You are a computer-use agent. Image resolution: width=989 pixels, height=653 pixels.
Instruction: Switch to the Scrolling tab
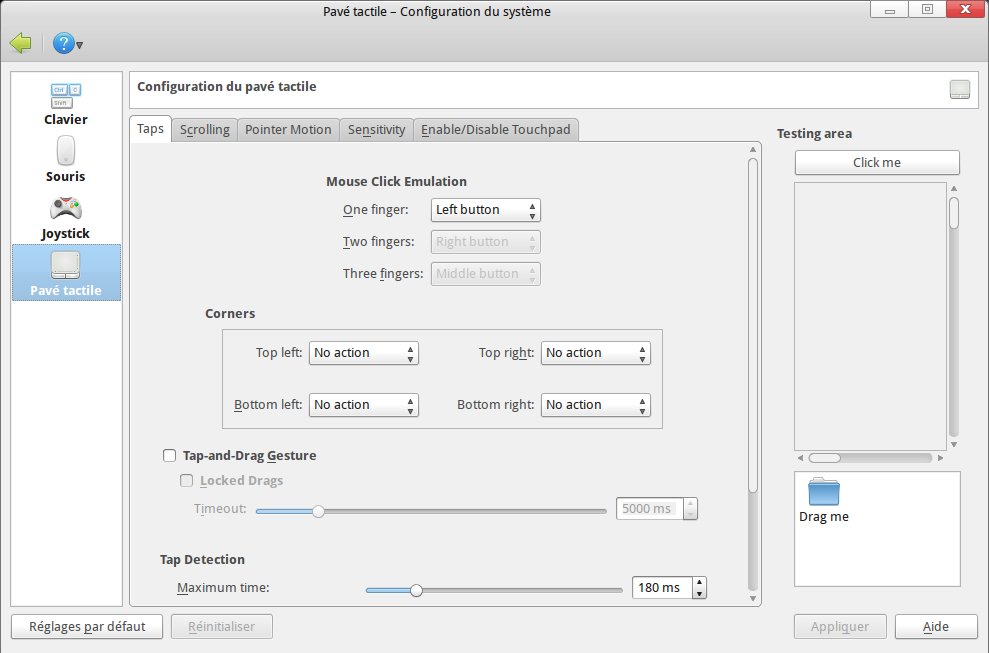[204, 130]
